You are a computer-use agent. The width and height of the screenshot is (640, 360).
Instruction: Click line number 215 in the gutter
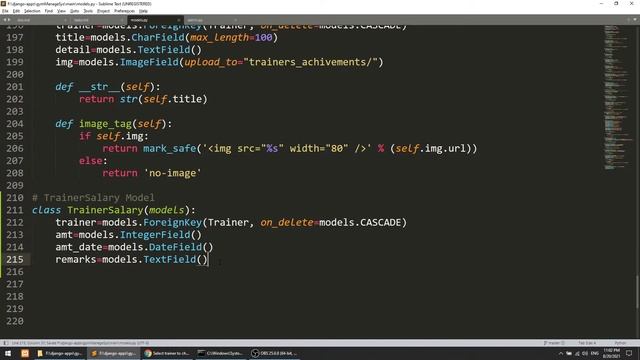tap(15, 260)
